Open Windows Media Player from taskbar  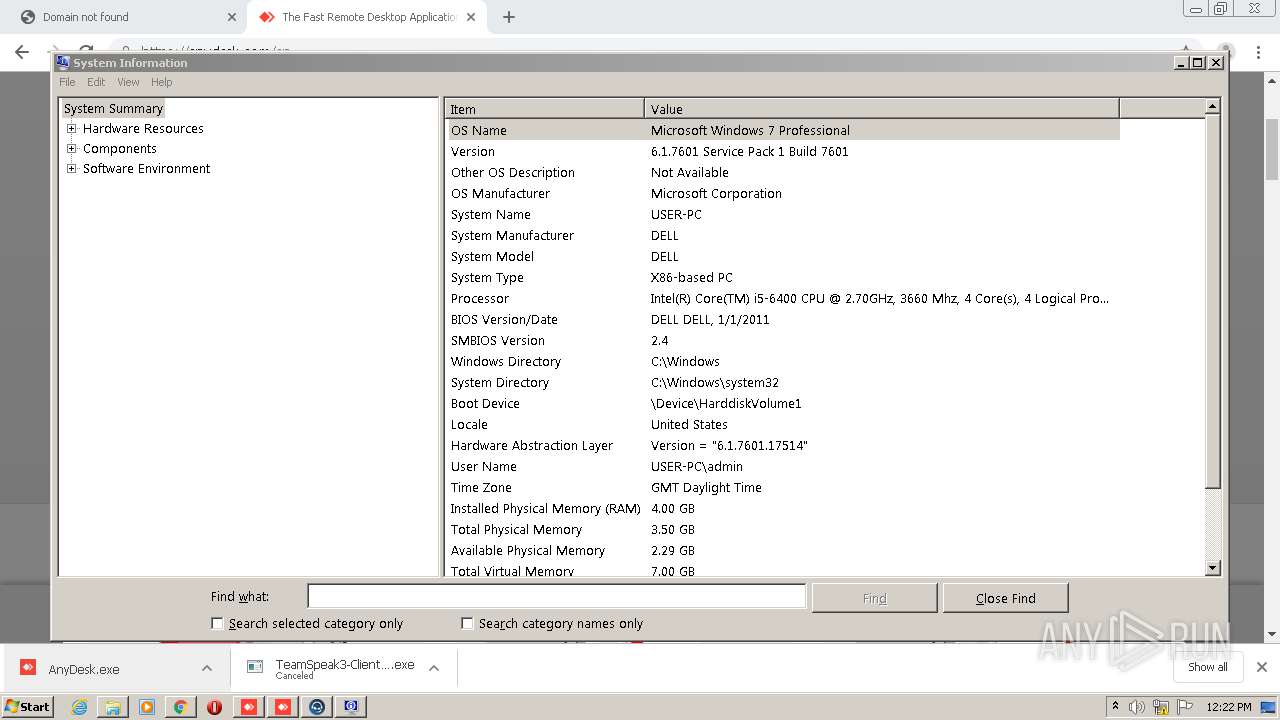click(147, 707)
